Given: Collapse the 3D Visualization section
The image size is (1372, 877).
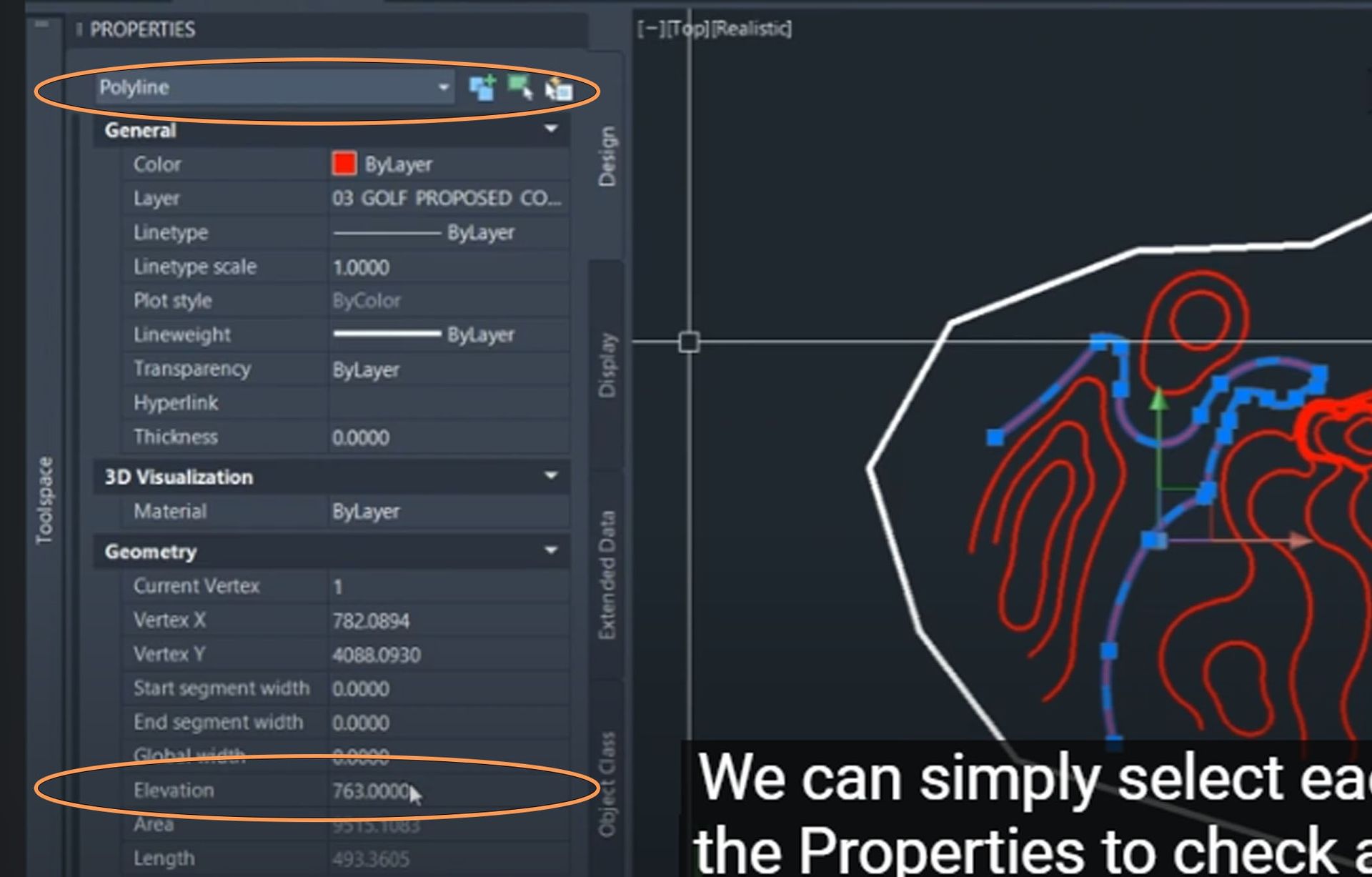Looking at the screenshot, I should (x=551, y=476).
